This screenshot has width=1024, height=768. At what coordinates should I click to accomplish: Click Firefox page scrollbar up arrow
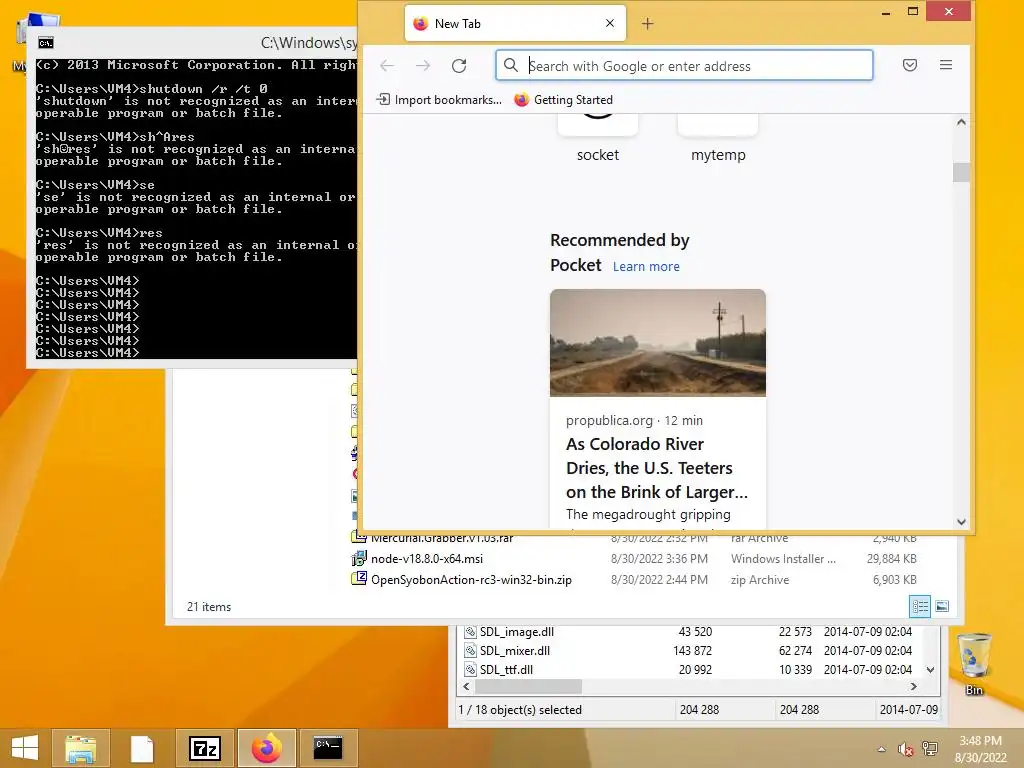click(x=961, y=122)
